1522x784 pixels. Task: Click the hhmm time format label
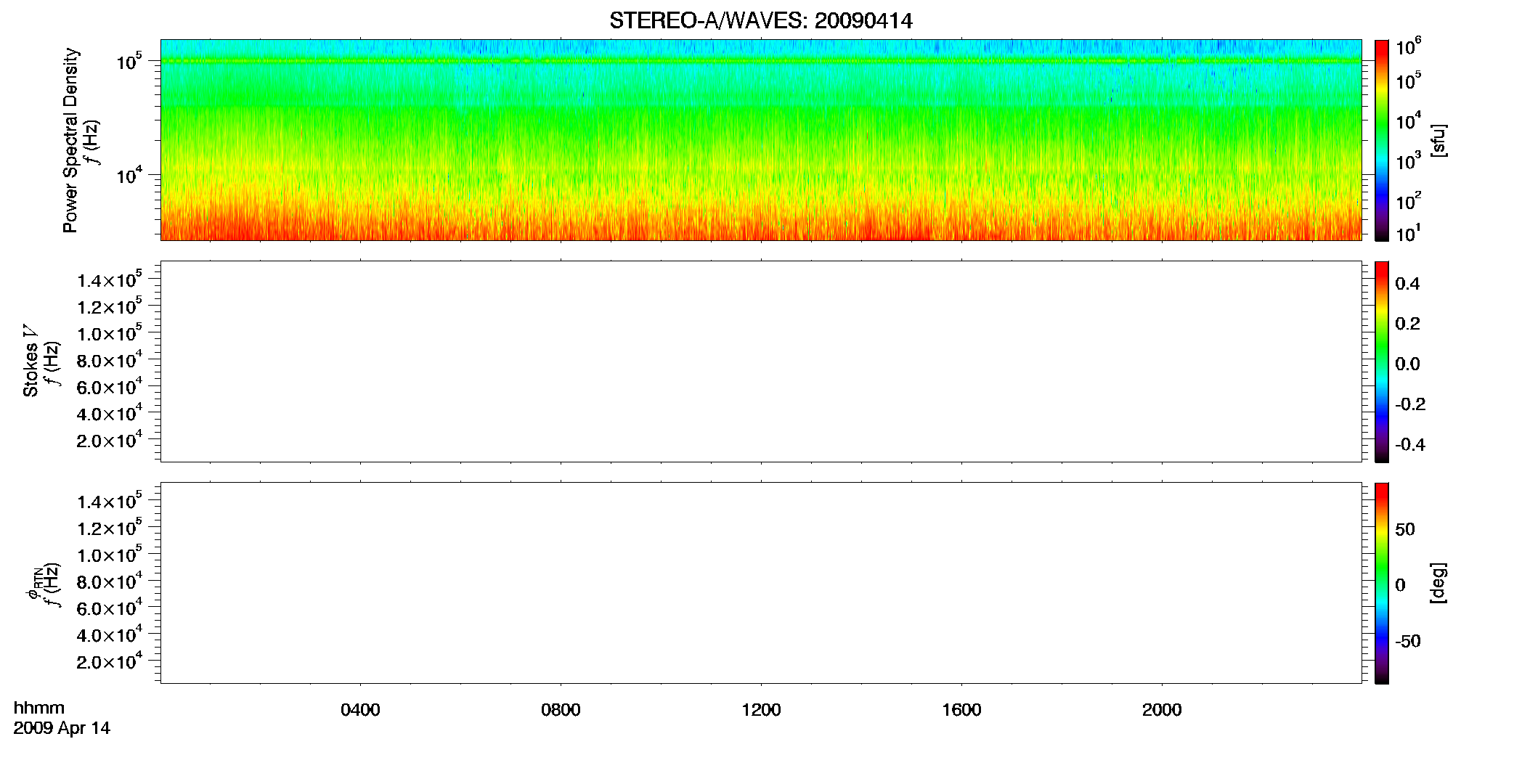[x=39, y=708]
